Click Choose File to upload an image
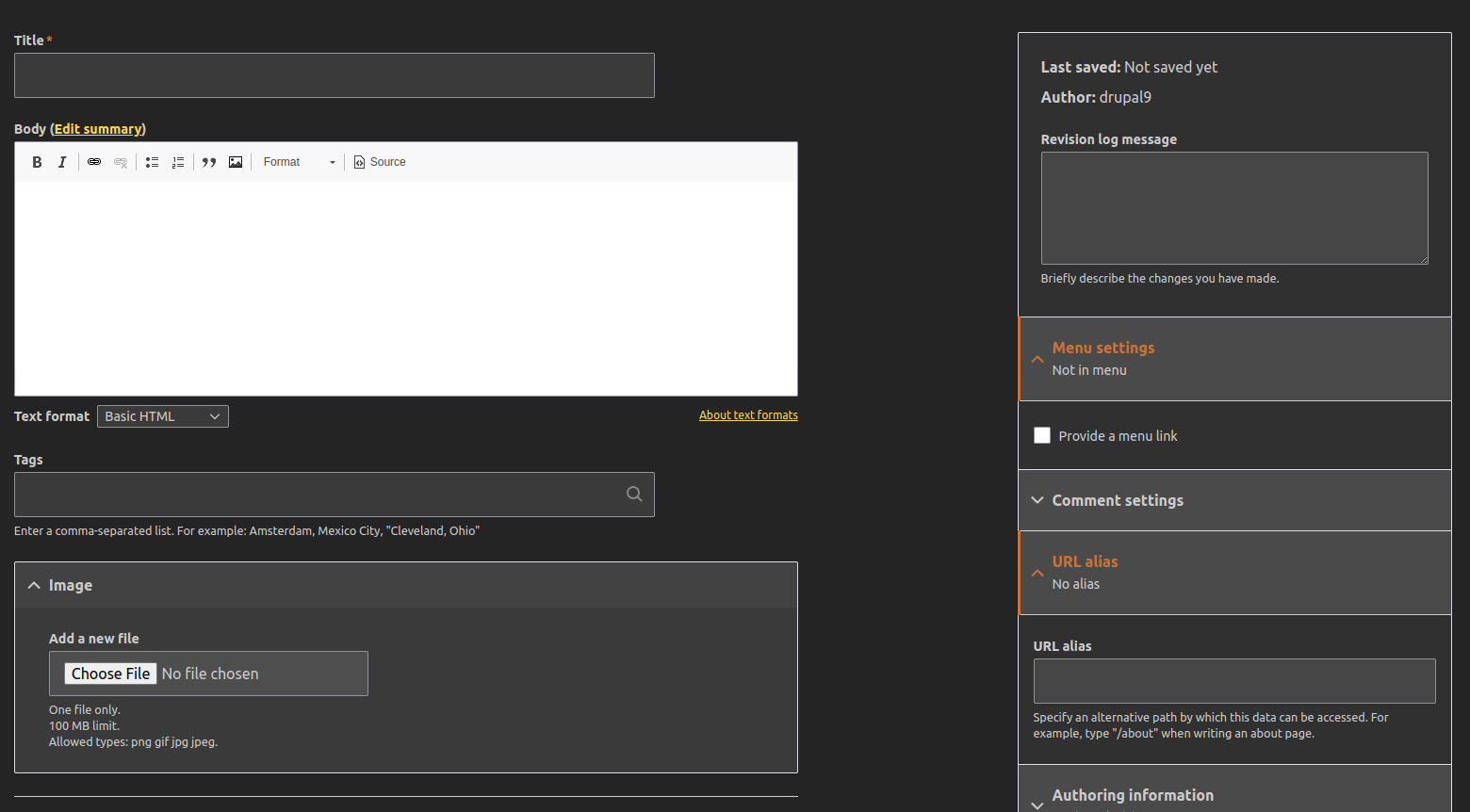The image size is (1470, 812). point(109,673)
